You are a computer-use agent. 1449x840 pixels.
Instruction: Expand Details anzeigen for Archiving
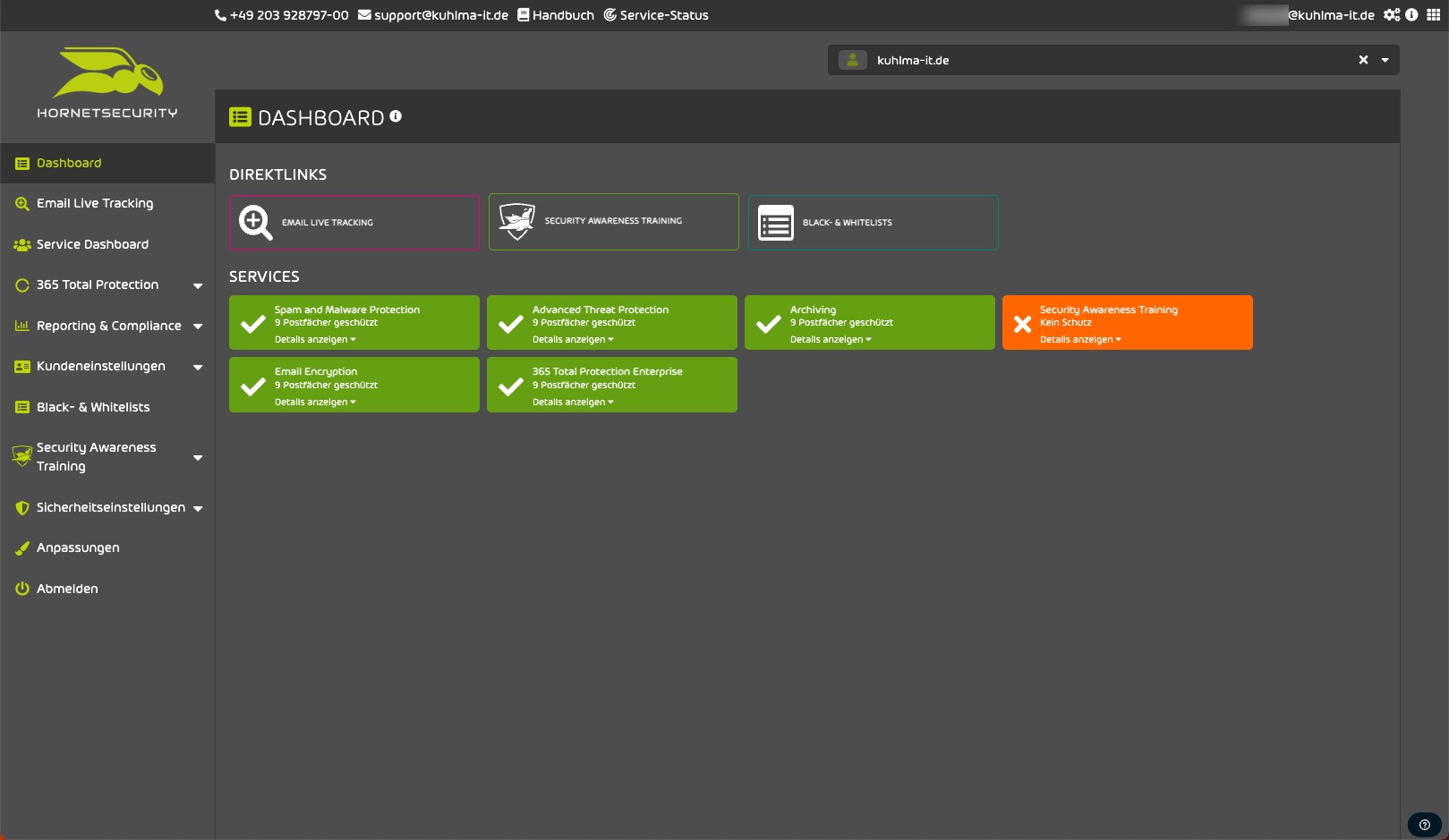tap(831, 340)
